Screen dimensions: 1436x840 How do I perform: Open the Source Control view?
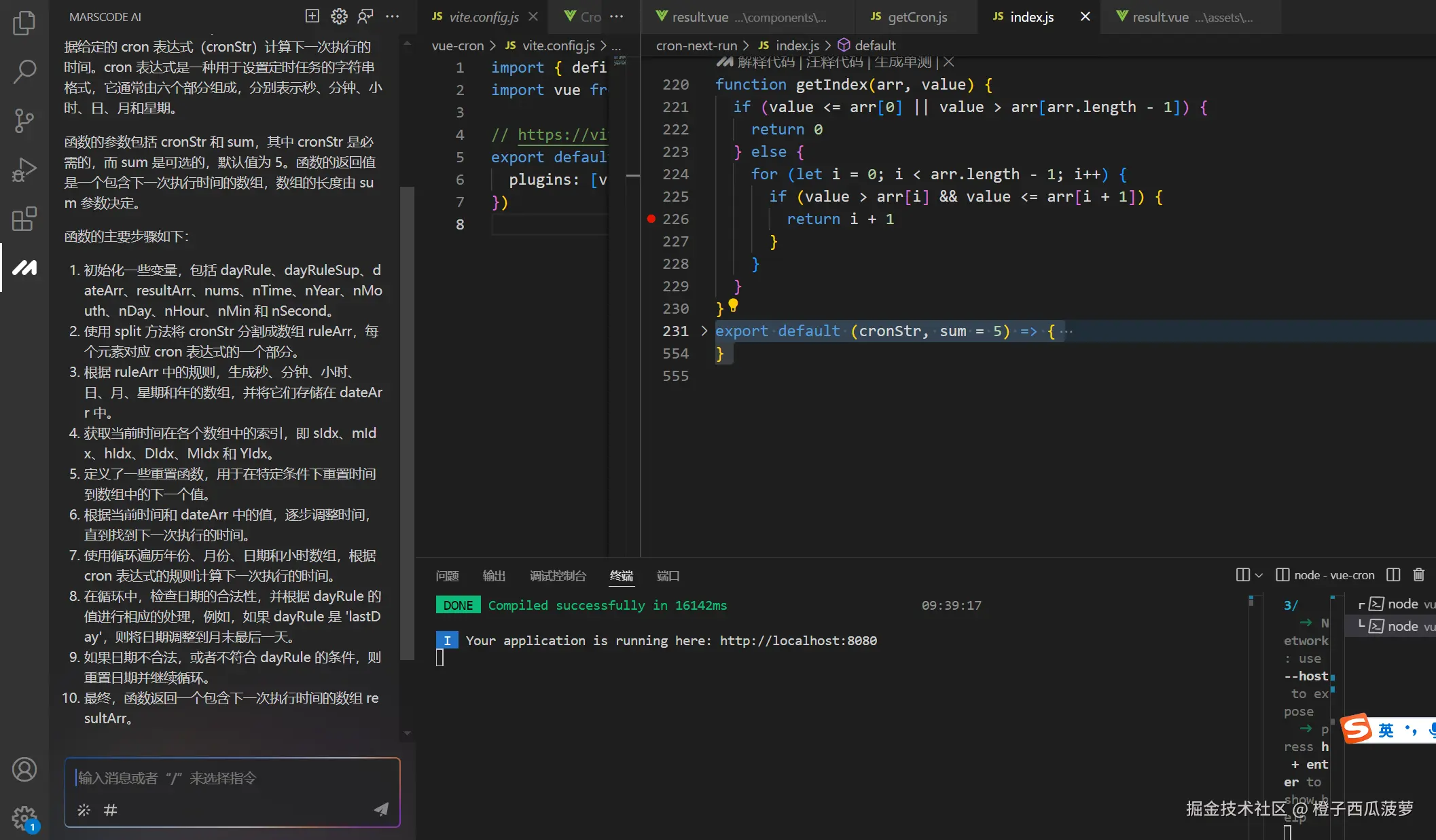24,121
